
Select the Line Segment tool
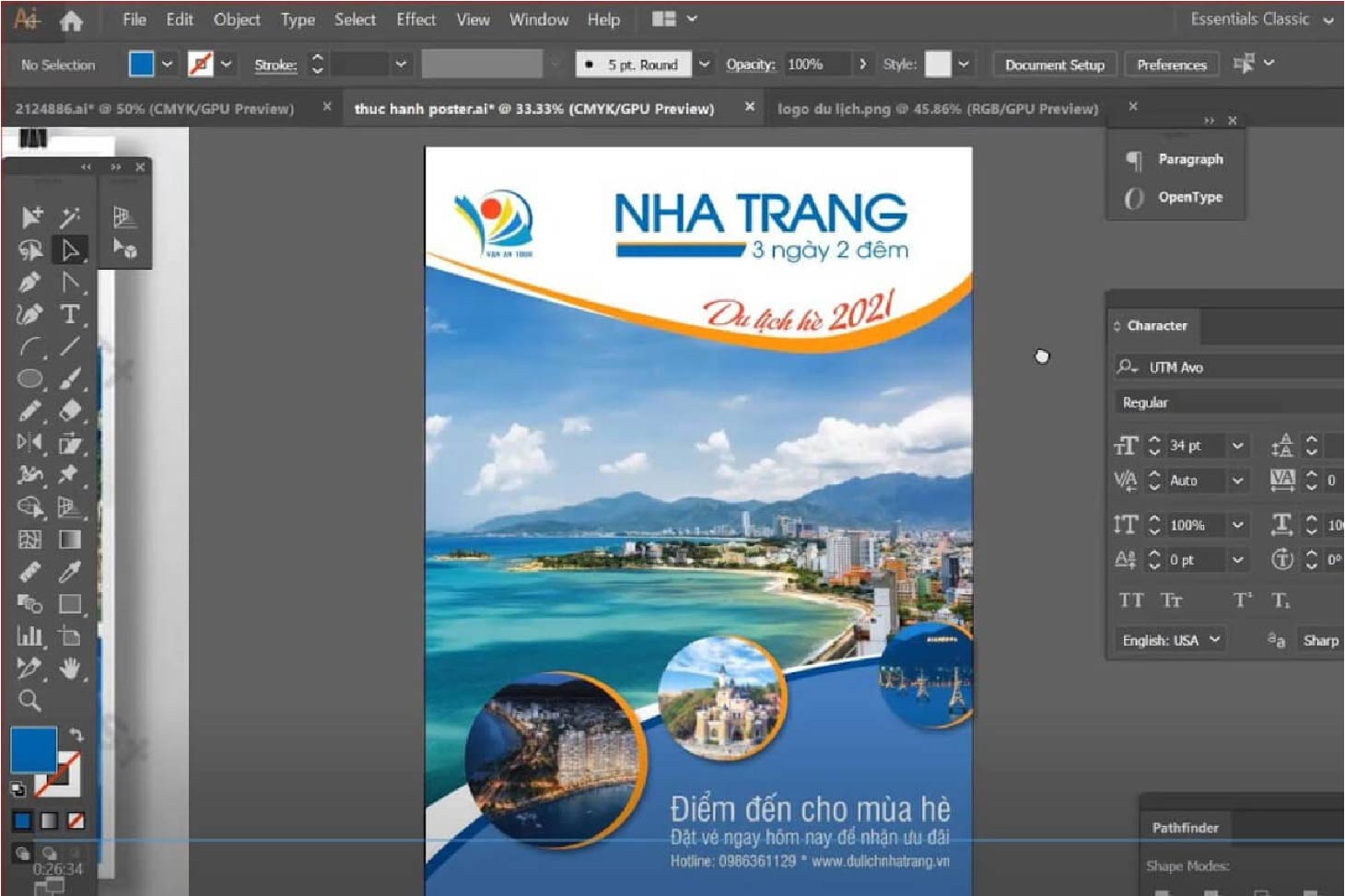(x=70, y=346)
